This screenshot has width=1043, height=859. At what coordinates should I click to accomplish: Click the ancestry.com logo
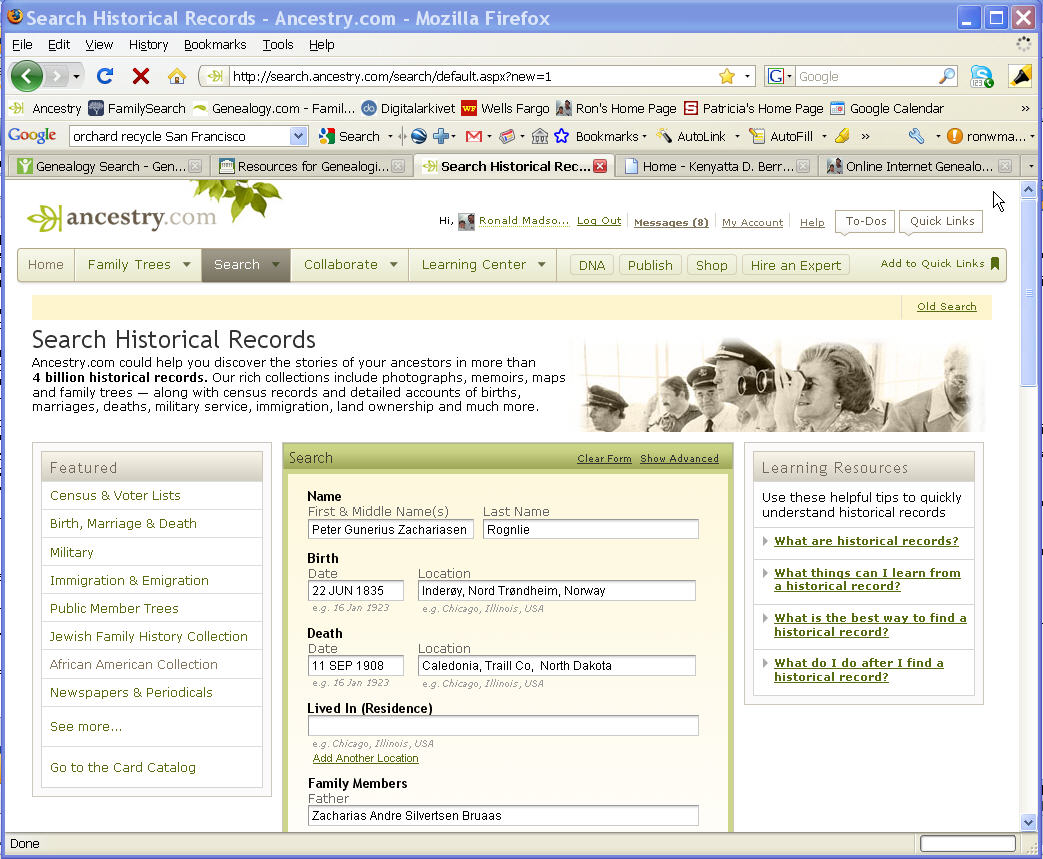point(122,217)
